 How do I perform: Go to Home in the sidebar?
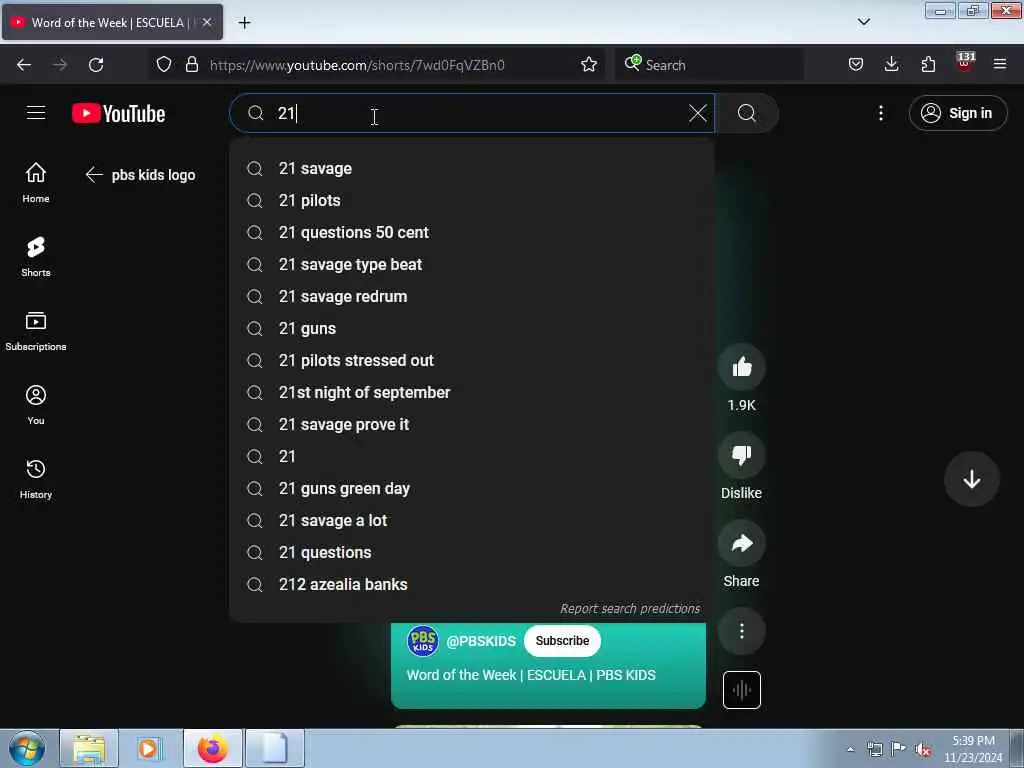(36, 183)
